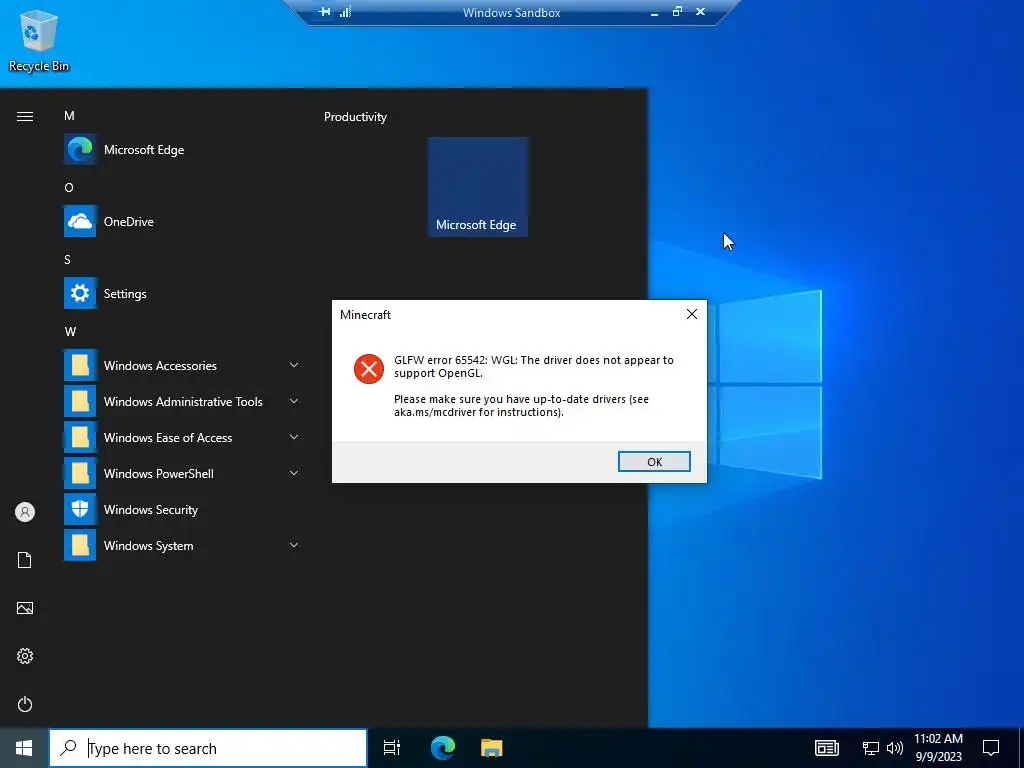
Task: Click the volume speaker tray icon
Action: [894, 748]
